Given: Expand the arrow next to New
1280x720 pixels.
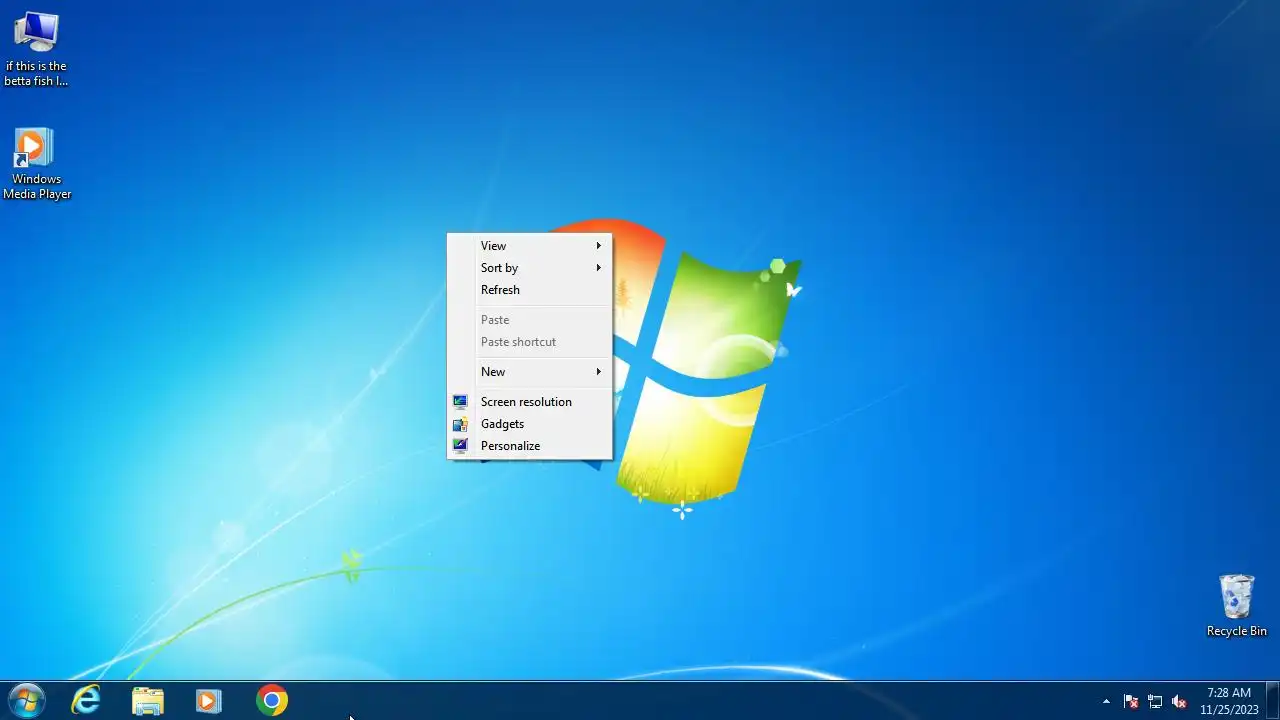Looking at the screenshot, I should pos(599,372).
